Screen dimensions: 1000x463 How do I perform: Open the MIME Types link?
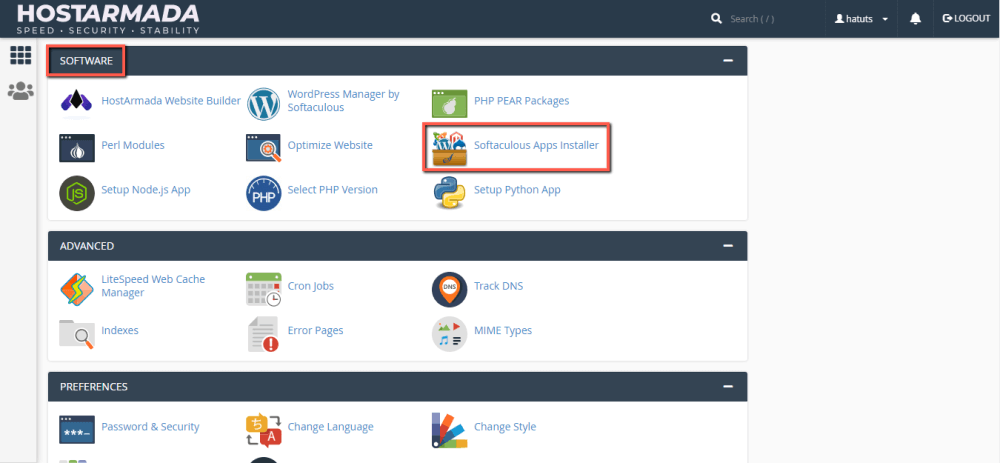503,330
